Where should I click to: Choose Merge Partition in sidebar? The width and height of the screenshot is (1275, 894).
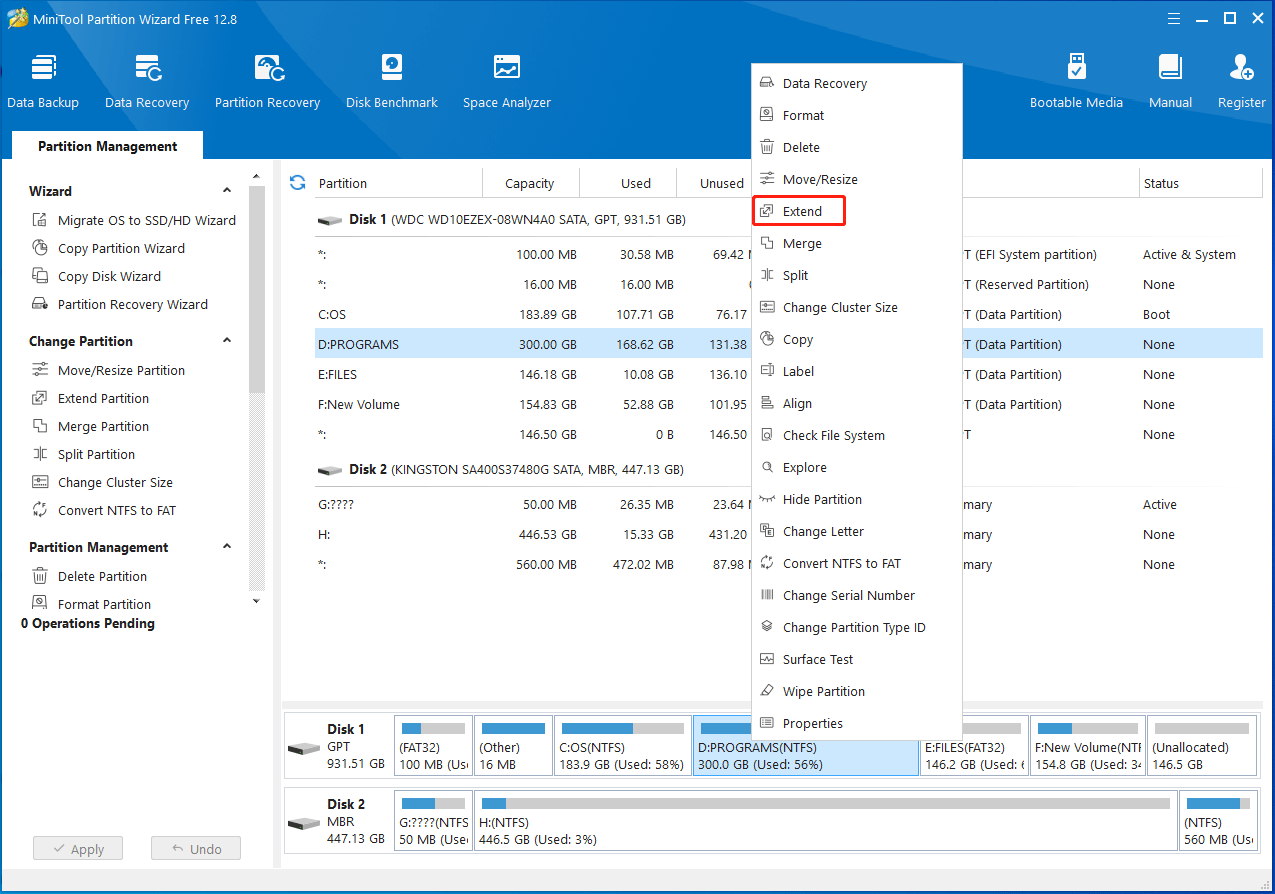pos(91,426)
